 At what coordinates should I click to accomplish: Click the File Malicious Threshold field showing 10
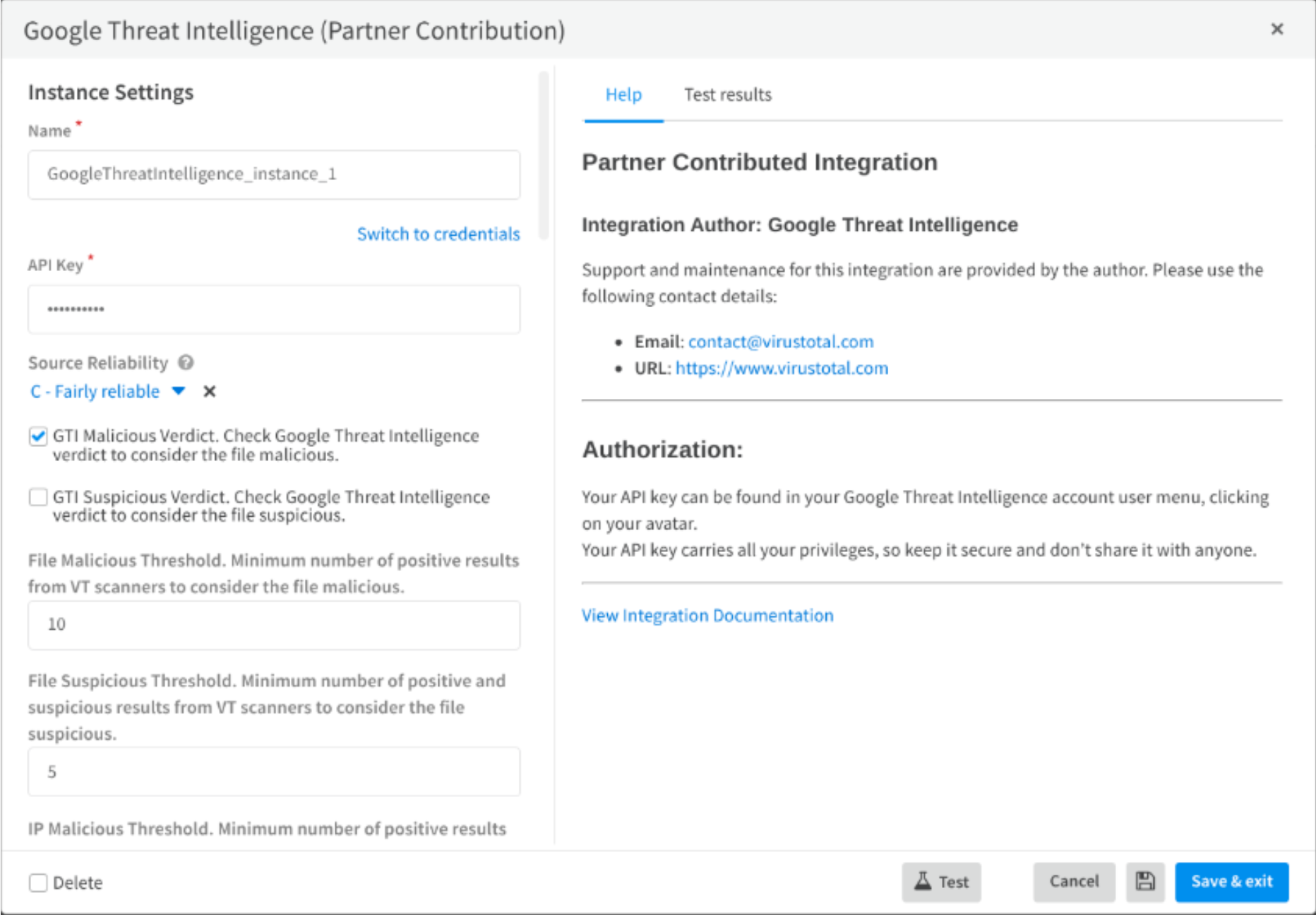tap(274, 625)
